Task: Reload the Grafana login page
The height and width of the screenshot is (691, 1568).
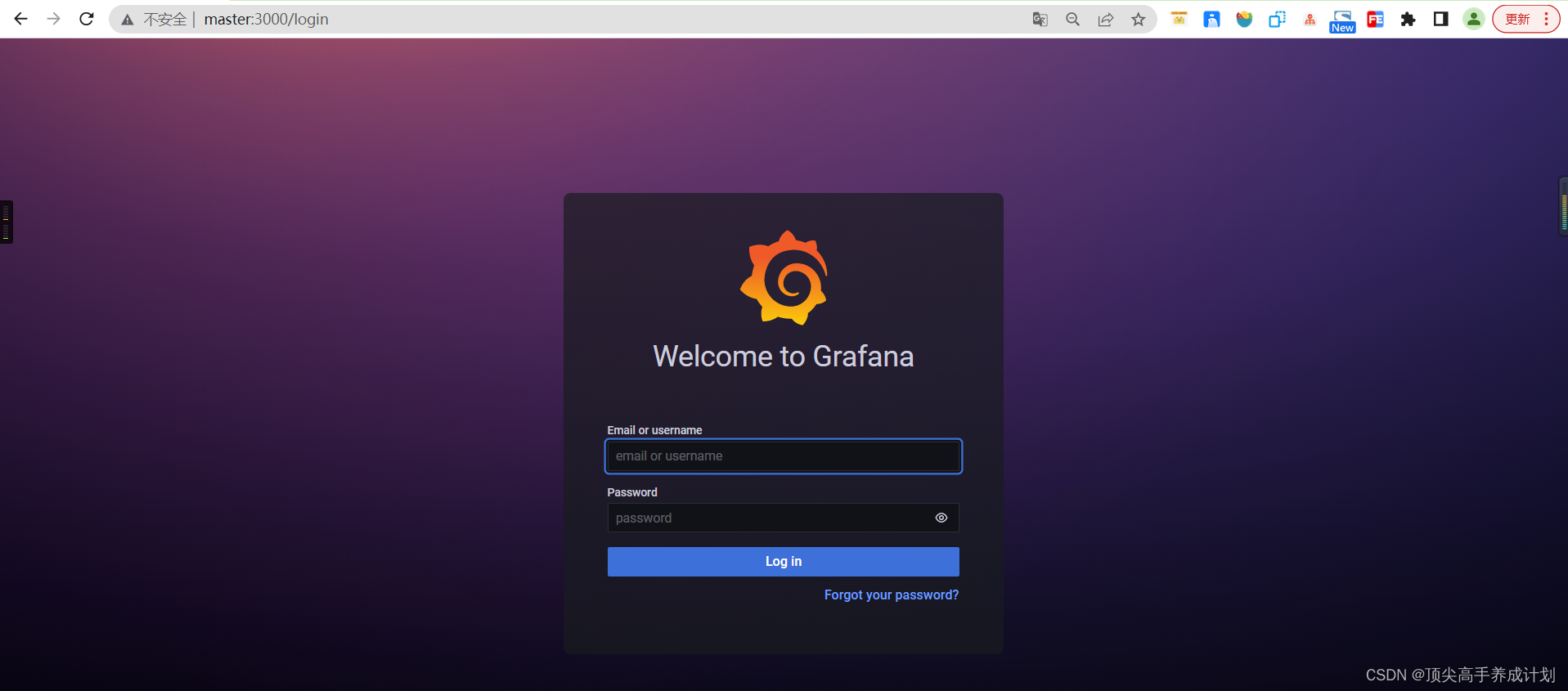Action: coord(87,19)
